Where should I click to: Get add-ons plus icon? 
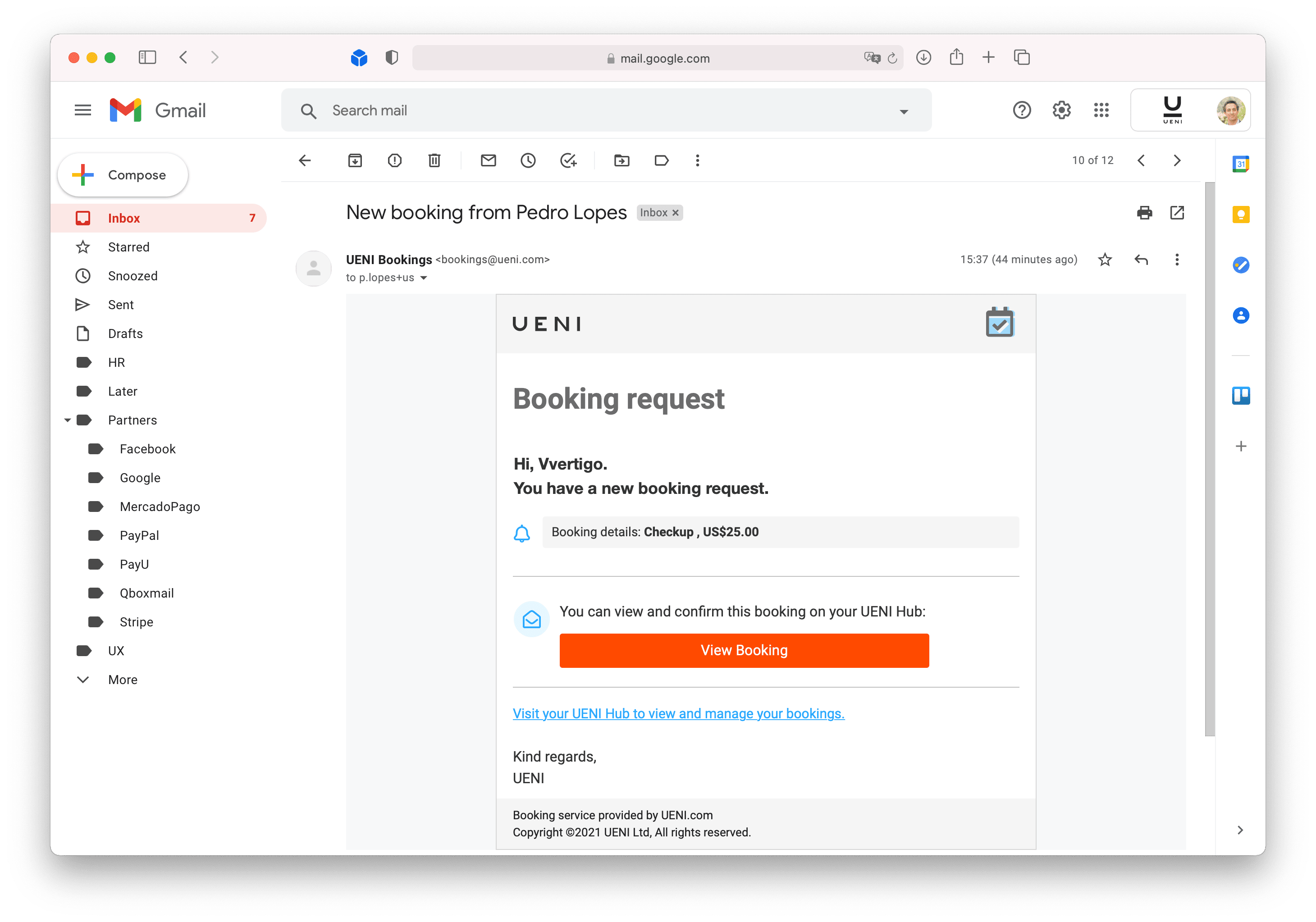[x=1241, y=446]
